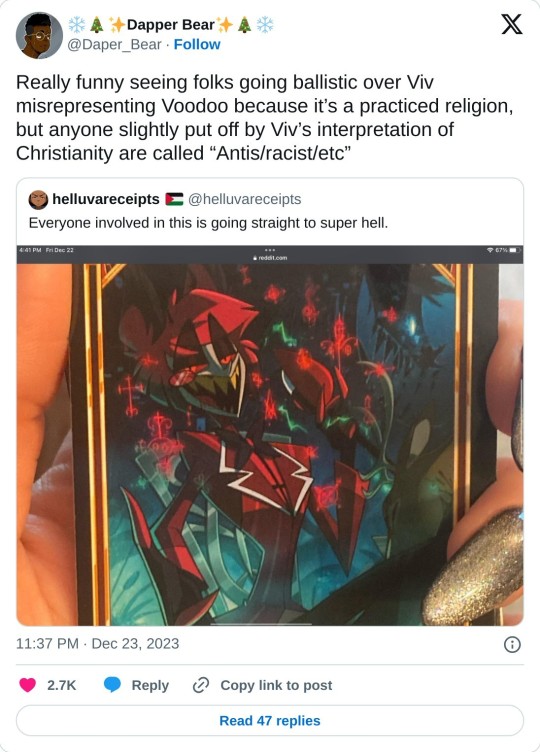Click Copy link to post text
This screenshot has width=540, height=752.
276,685
